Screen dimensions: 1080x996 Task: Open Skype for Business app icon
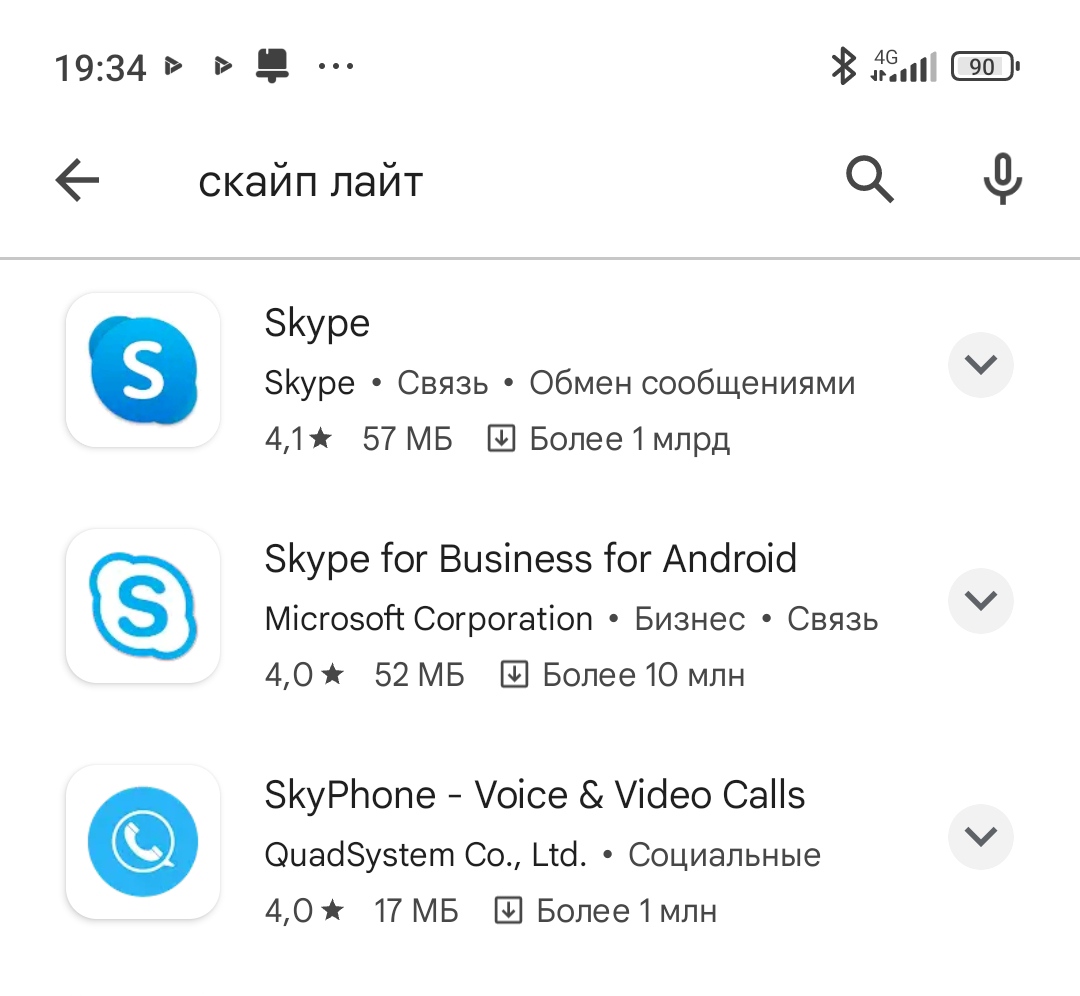142,605
